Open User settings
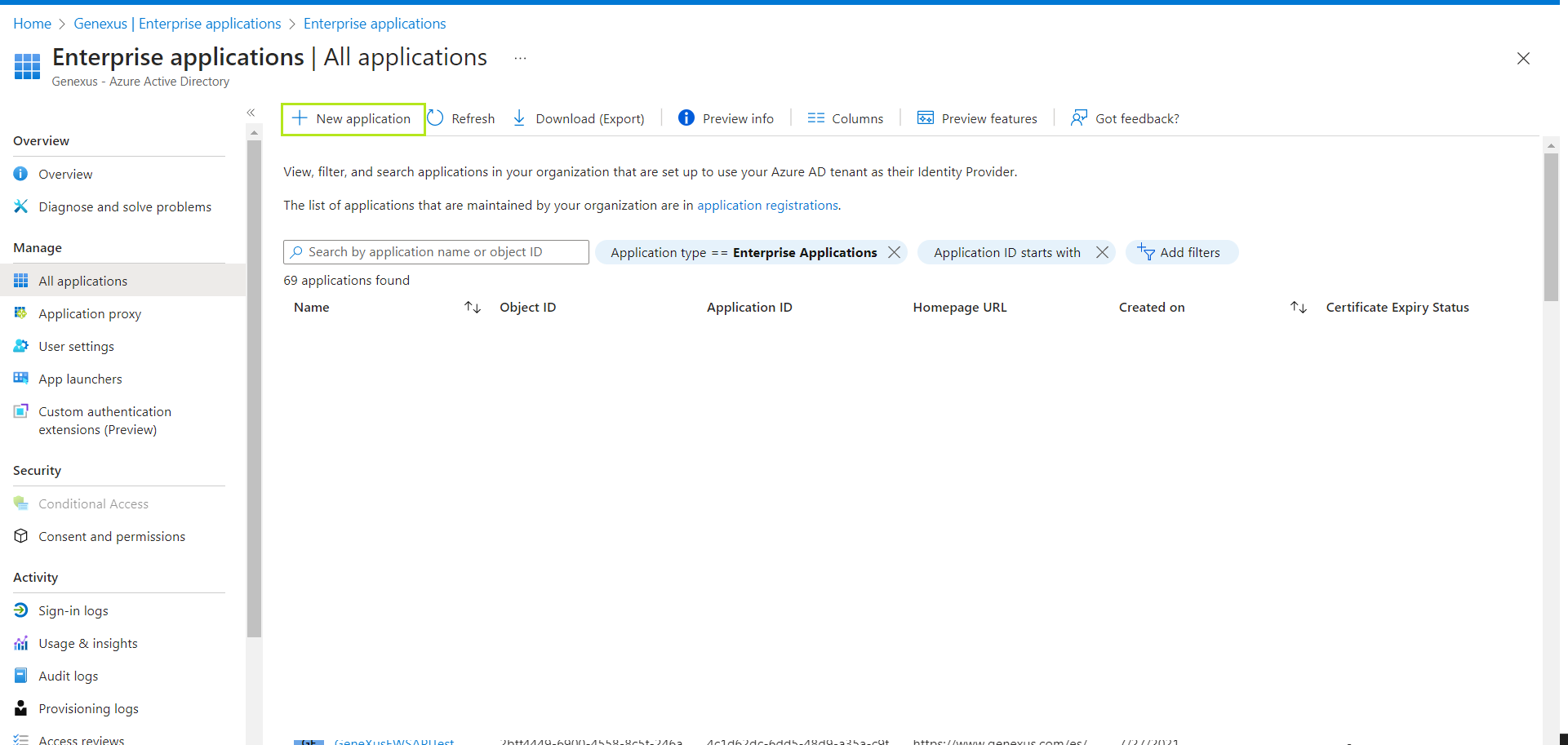The width and height of the screenshot is (1568, 745). [76, 347]
